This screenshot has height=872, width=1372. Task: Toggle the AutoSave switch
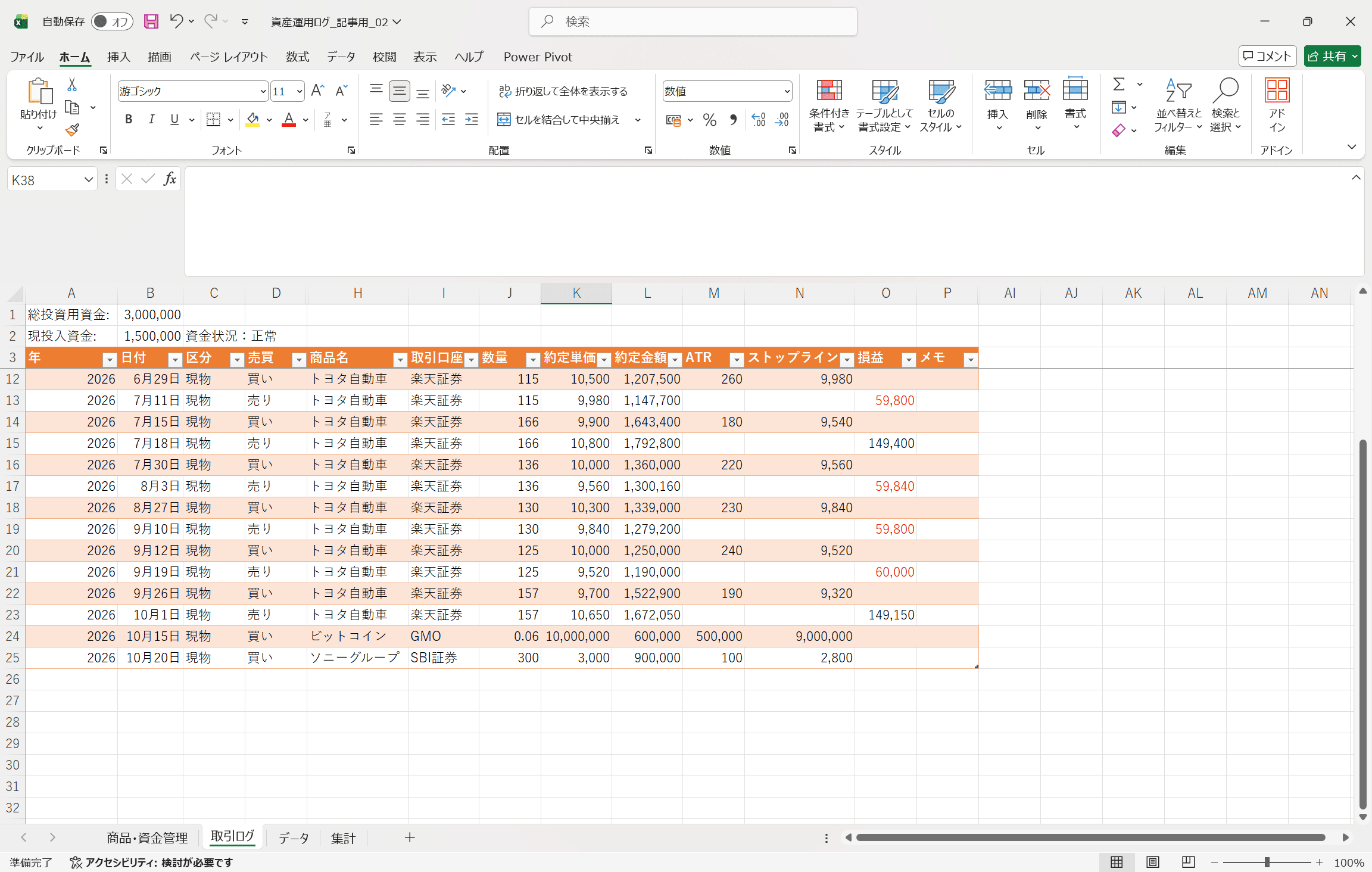112,21
